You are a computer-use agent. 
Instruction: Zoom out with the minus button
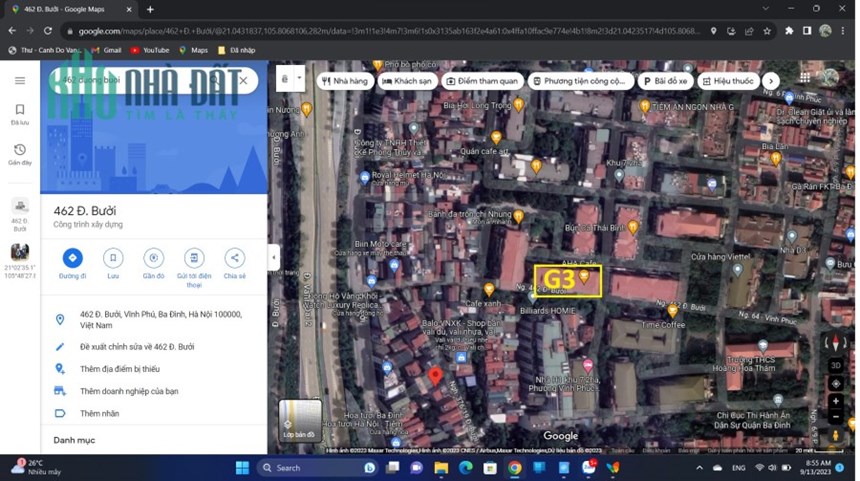coord(835,417)
